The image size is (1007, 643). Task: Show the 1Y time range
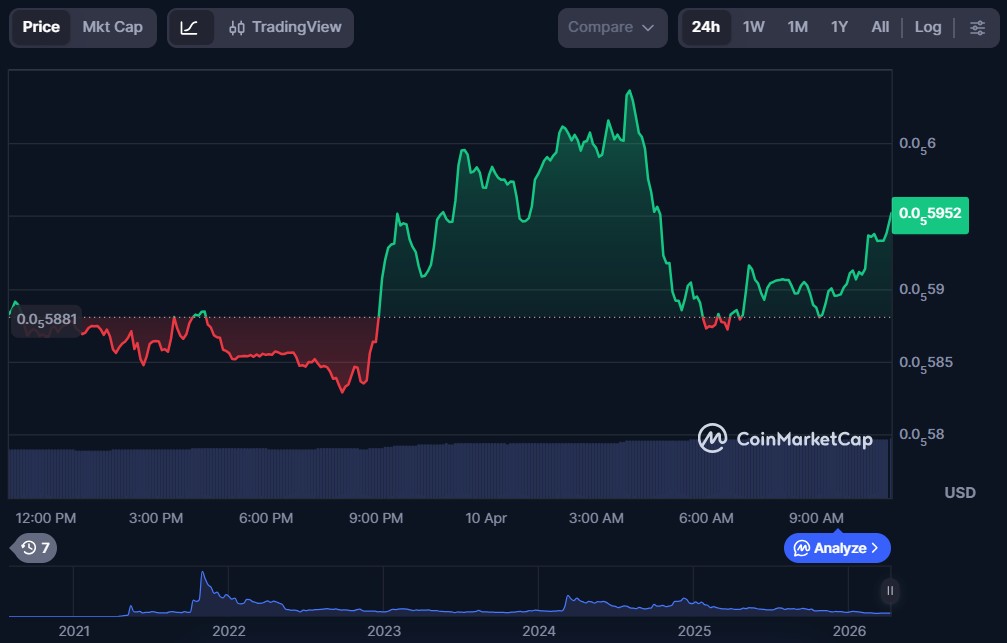[839, 27]
